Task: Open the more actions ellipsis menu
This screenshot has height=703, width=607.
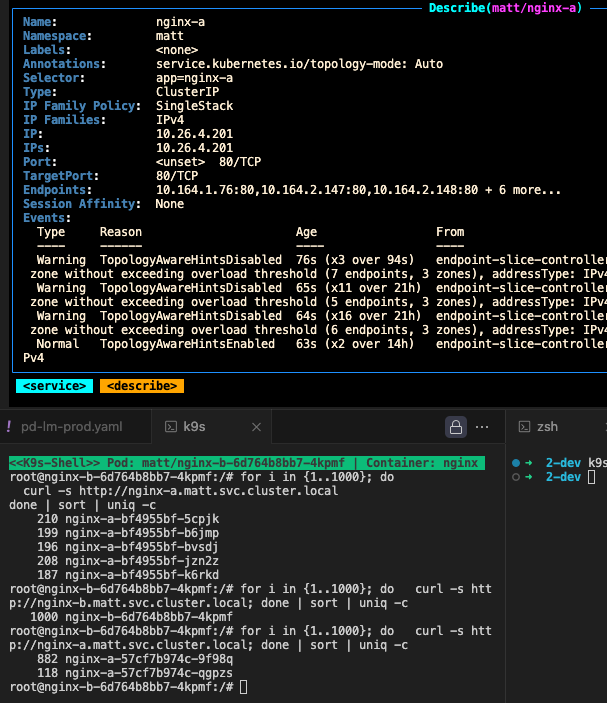Action: pyautogui.click(x=483, y=427)
